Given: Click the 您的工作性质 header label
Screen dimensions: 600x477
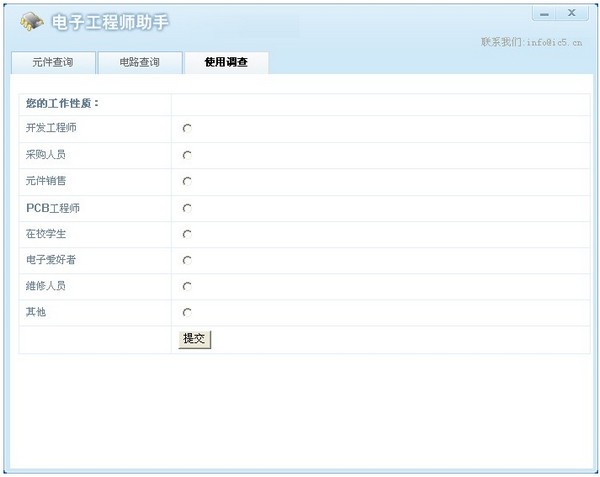Looking at the screenshot, I should coord(63,103).
